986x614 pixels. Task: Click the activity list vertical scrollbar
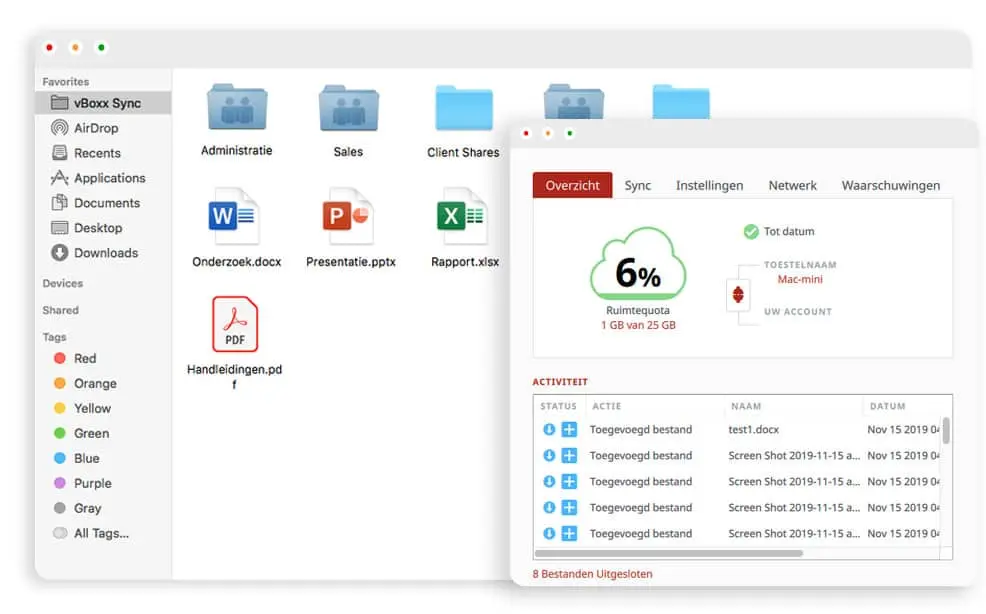tap(946, 431)
